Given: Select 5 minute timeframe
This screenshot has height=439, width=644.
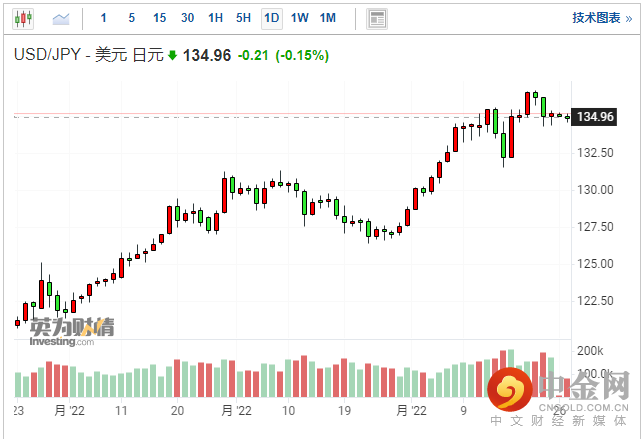Looking at the screenshot, I should (x=132, y=18).
